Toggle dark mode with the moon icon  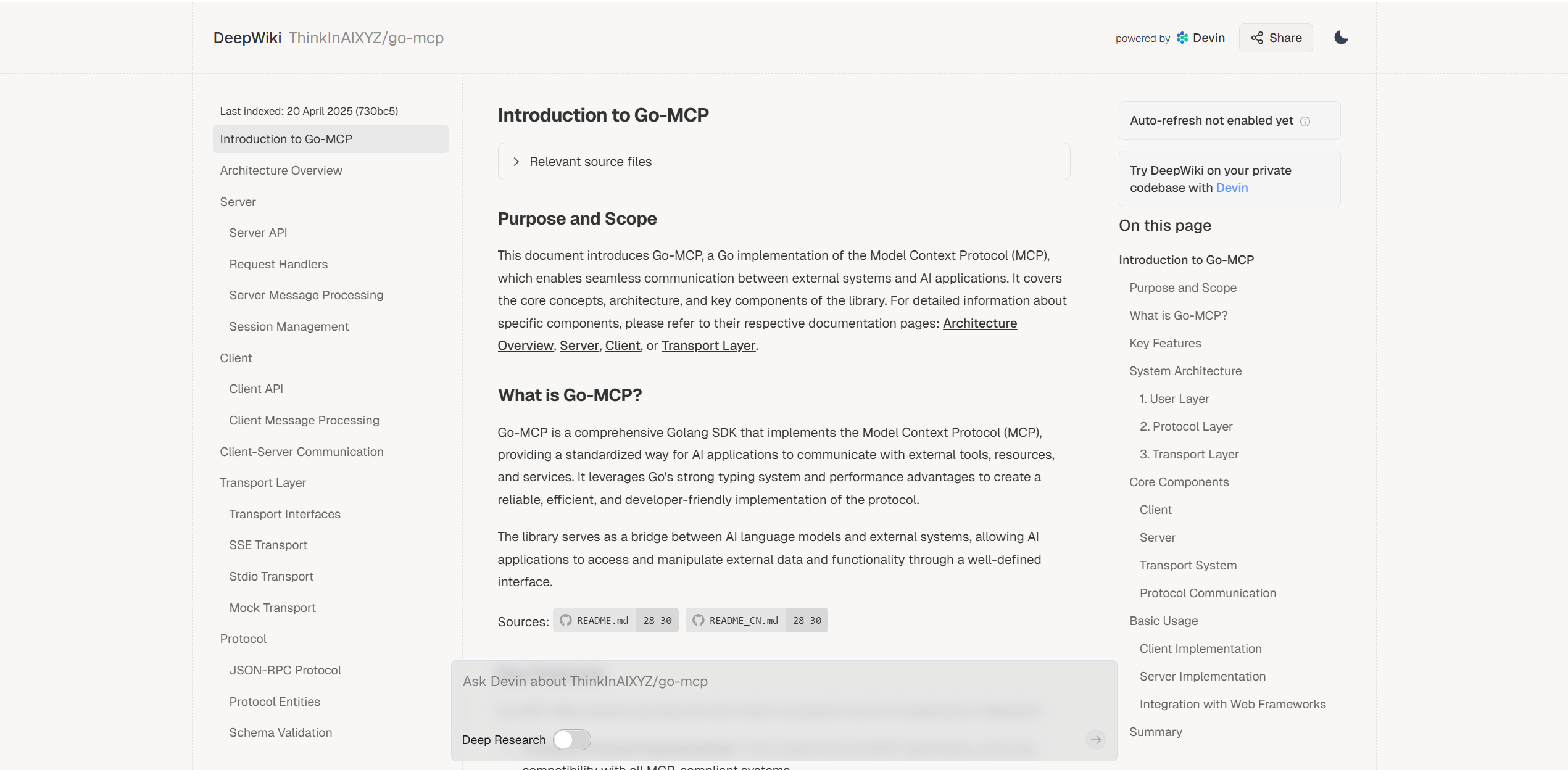coord(1340,38)
